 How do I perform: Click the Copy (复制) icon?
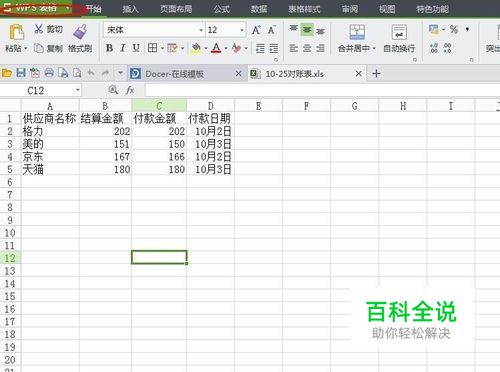[39, 48]
